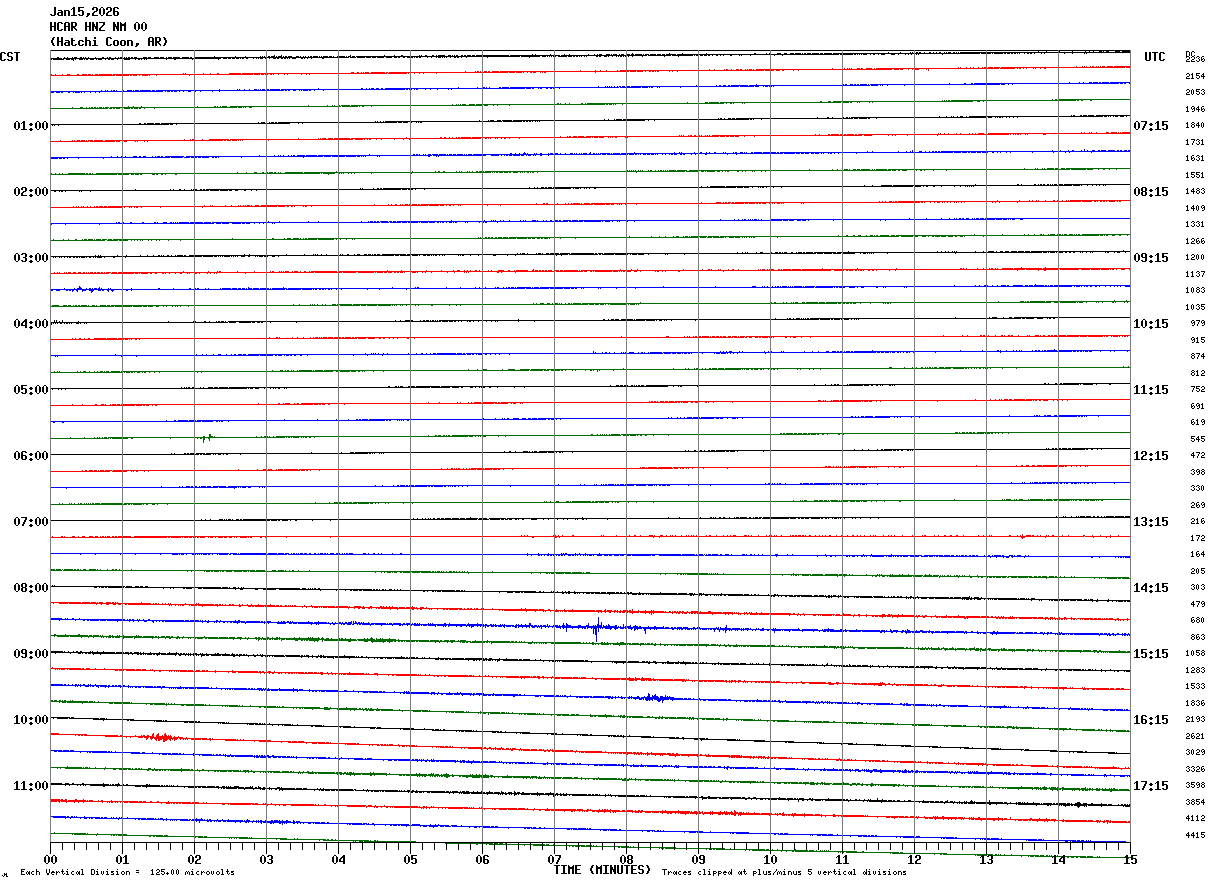Image resolution: width=1210 pixels, height=886 pixels.
Task: Select DC value 1840
Action: [1195, 126]
